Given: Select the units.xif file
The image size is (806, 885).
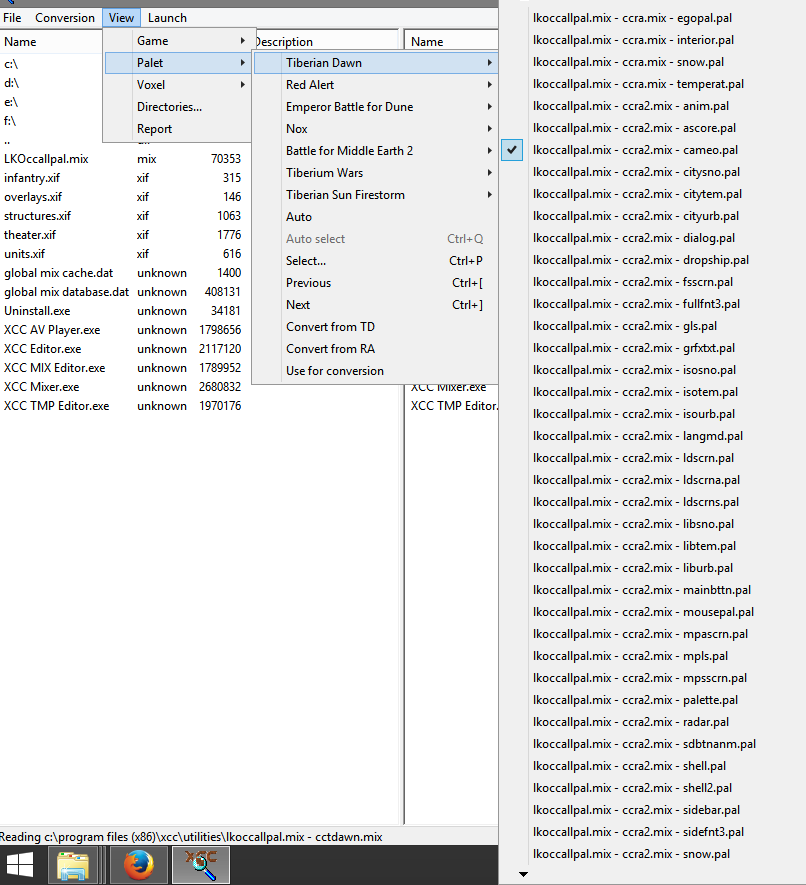Looking at the screenshot, I should point(25,254).
